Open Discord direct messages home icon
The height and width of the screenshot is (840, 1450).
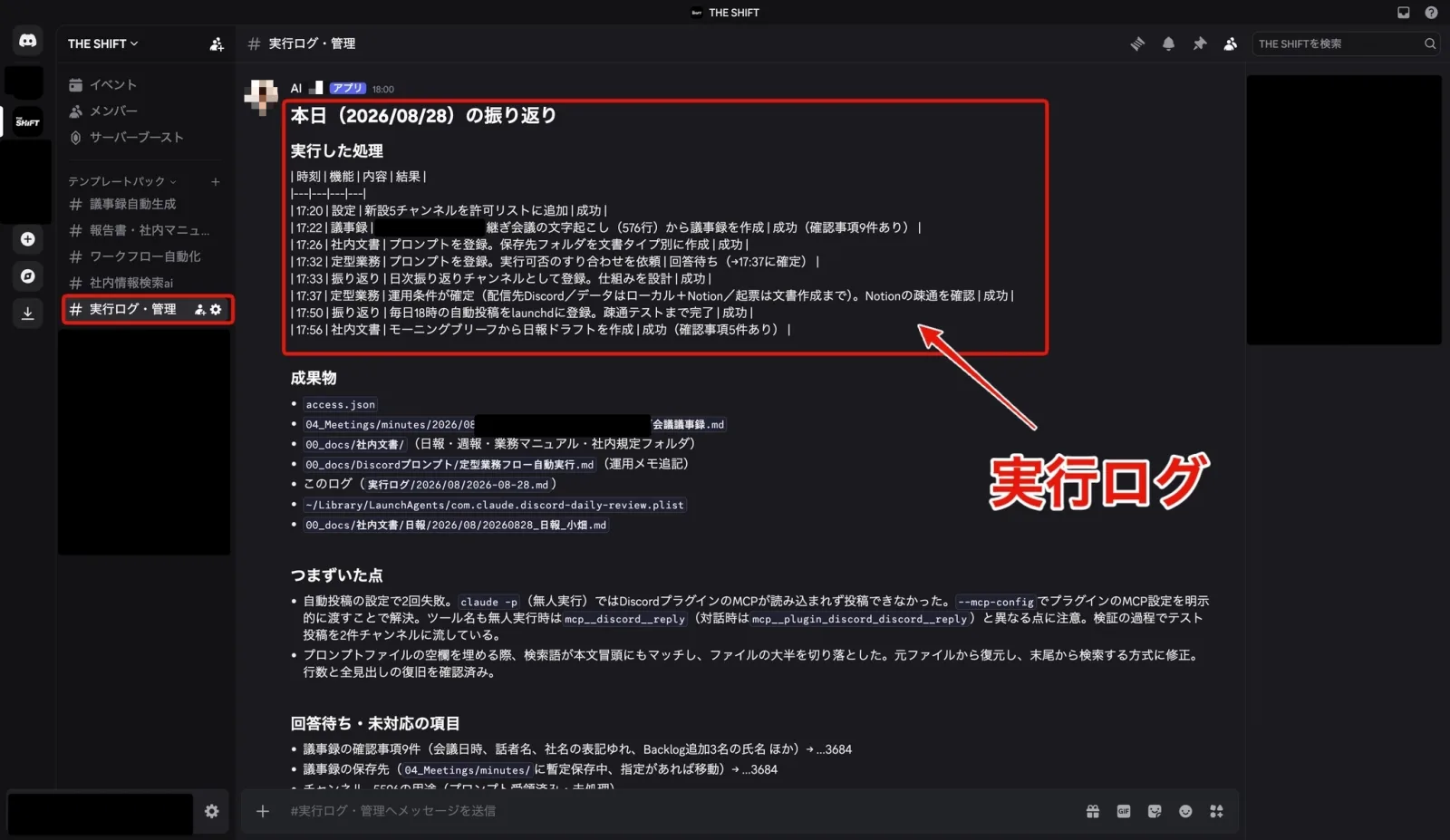coord(28,42)
